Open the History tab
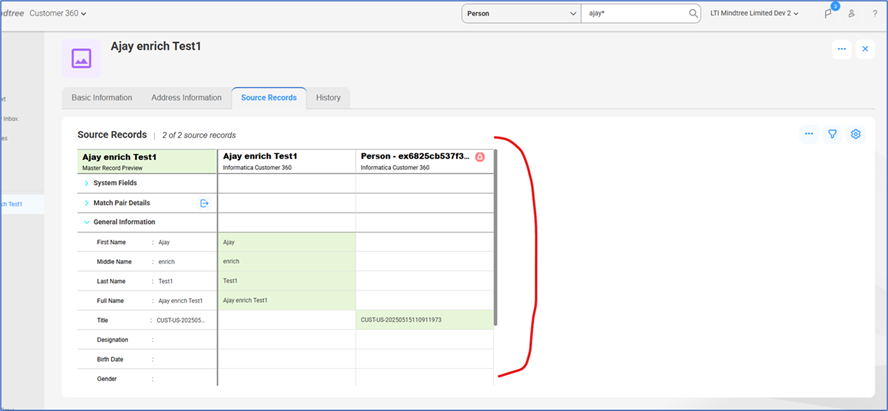This screenshot has width=888, height=411. pos(328,98)
